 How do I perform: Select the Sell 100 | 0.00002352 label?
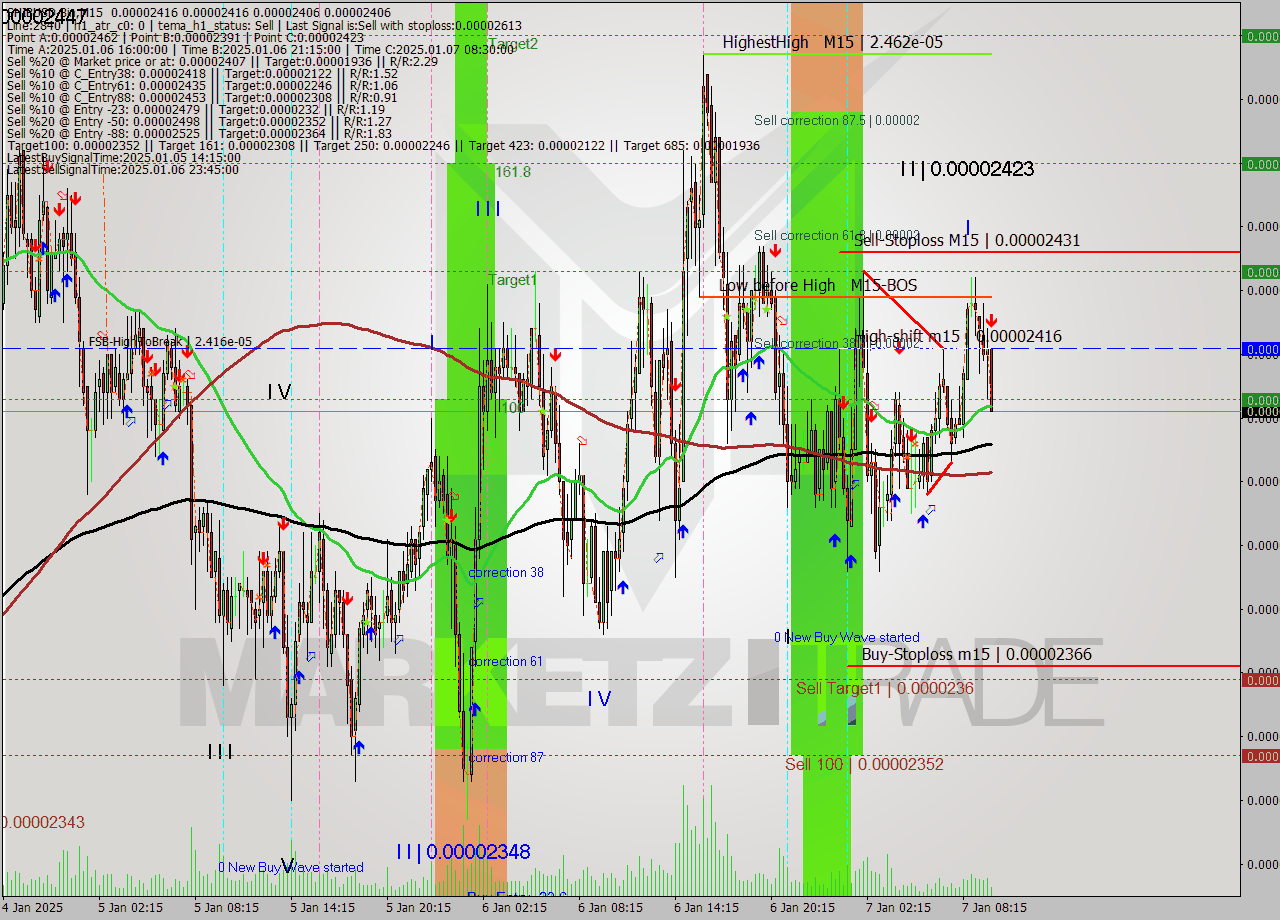(864, 763)
